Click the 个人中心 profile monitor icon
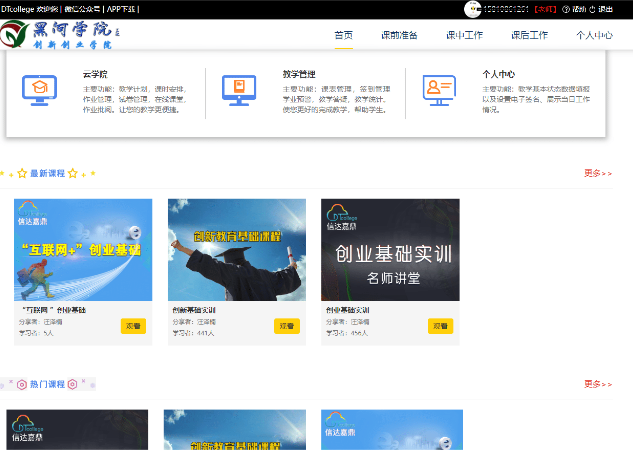The image size is (633, 450). (439, 90)
